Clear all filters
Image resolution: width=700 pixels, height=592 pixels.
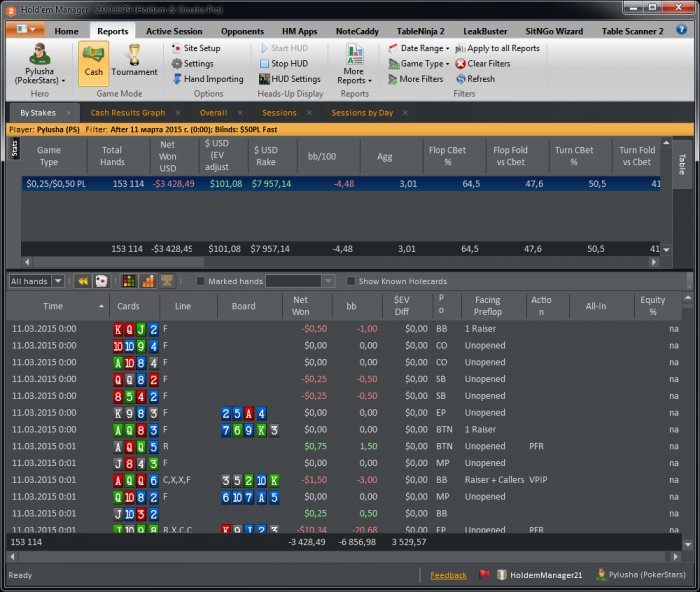(x=482, y=64)
